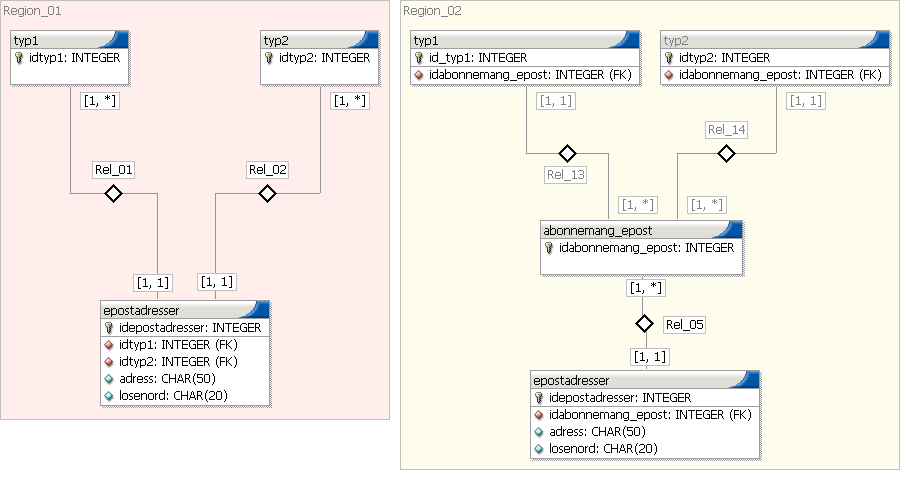Image resolution: width=910 pixels, height=480 pixels.
Task: Select the Rel_05 relationship diamond
Action: pyautogui.click(x=644, y=323)
